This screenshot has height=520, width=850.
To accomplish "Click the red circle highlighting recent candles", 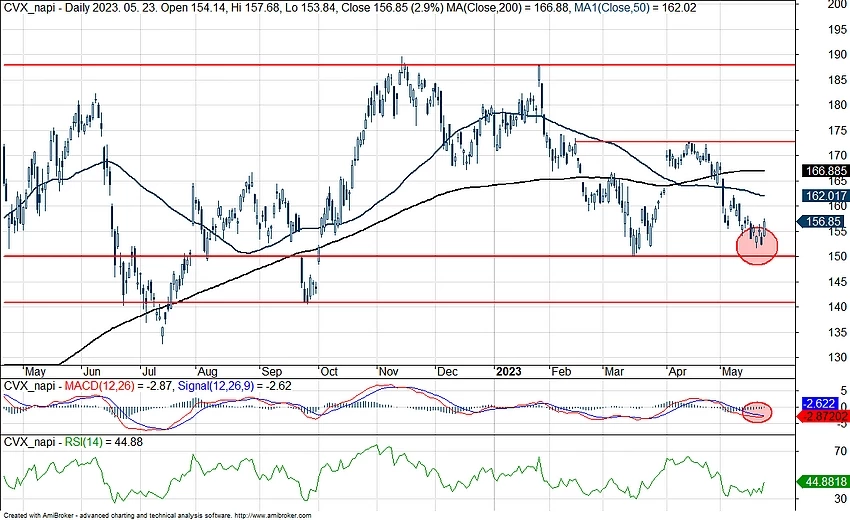I will [x=756, y=245].
